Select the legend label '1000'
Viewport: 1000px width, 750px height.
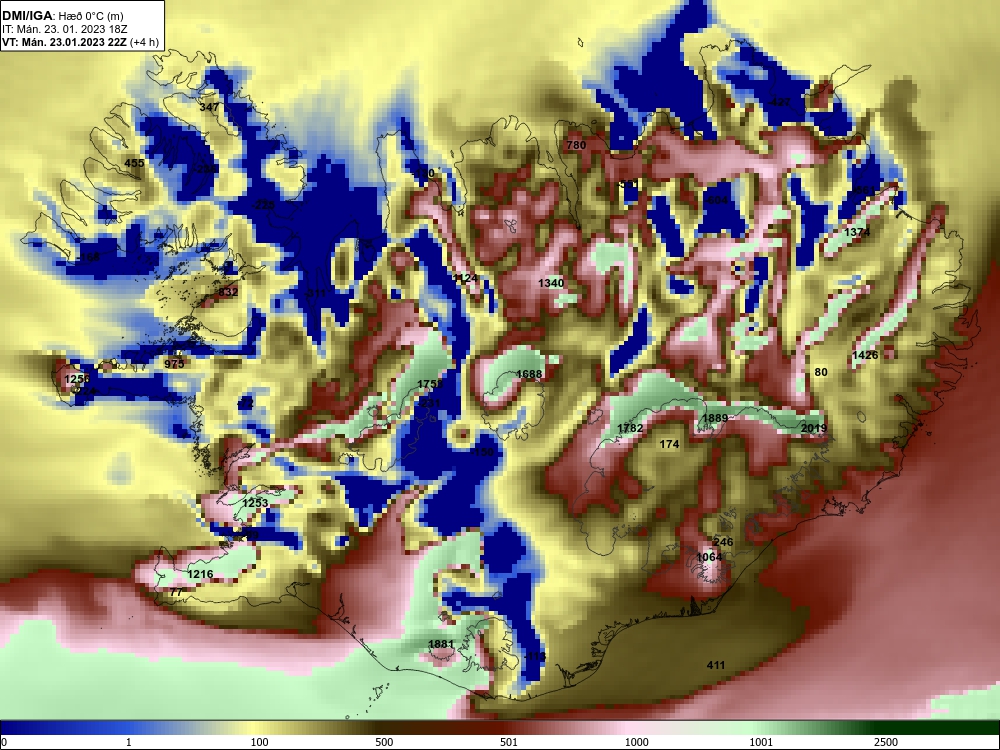click(636, 742)
